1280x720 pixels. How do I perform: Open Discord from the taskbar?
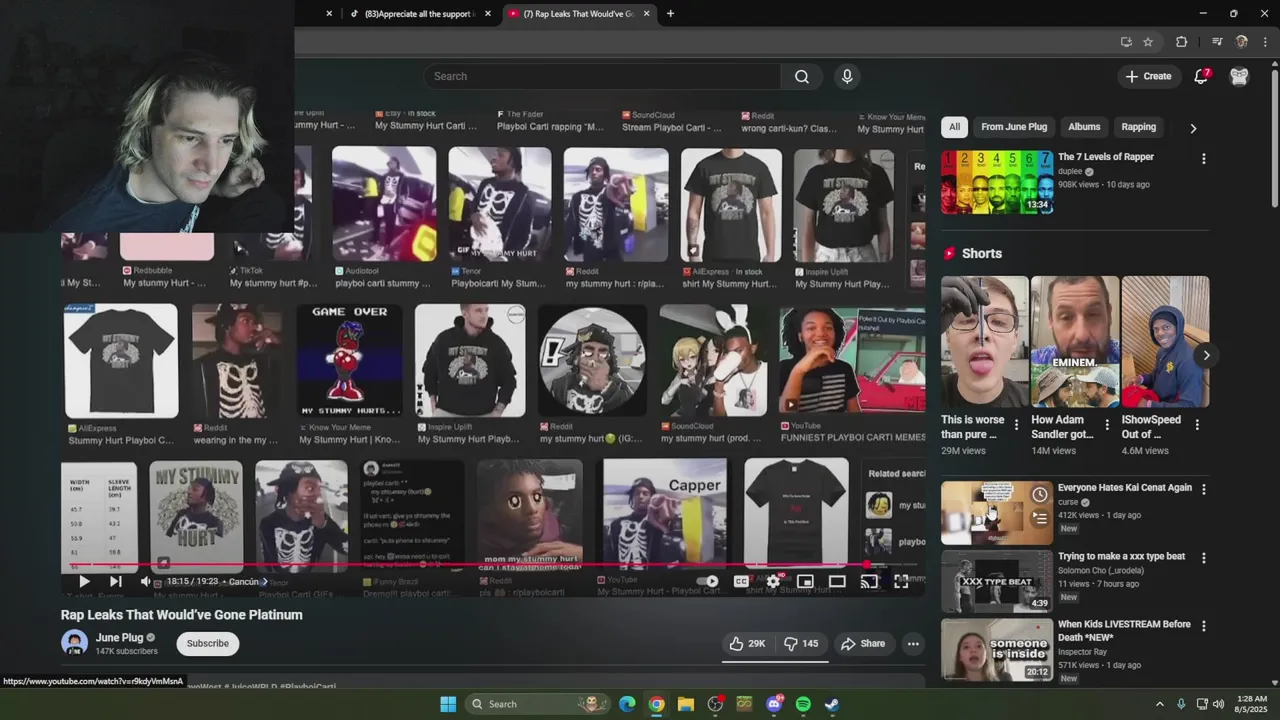coord(775,704)
